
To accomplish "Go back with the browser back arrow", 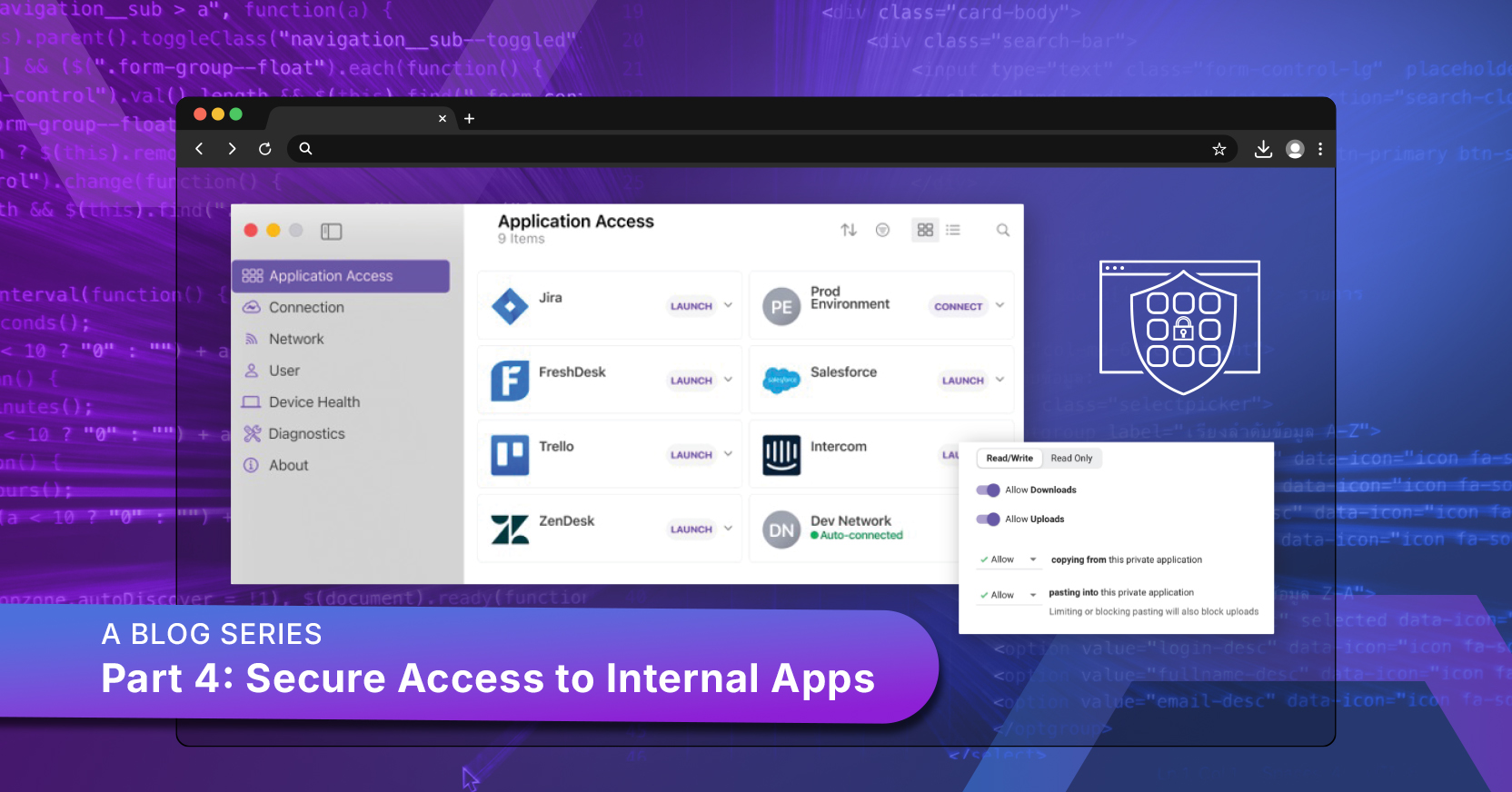I will [x=199, y=149].
